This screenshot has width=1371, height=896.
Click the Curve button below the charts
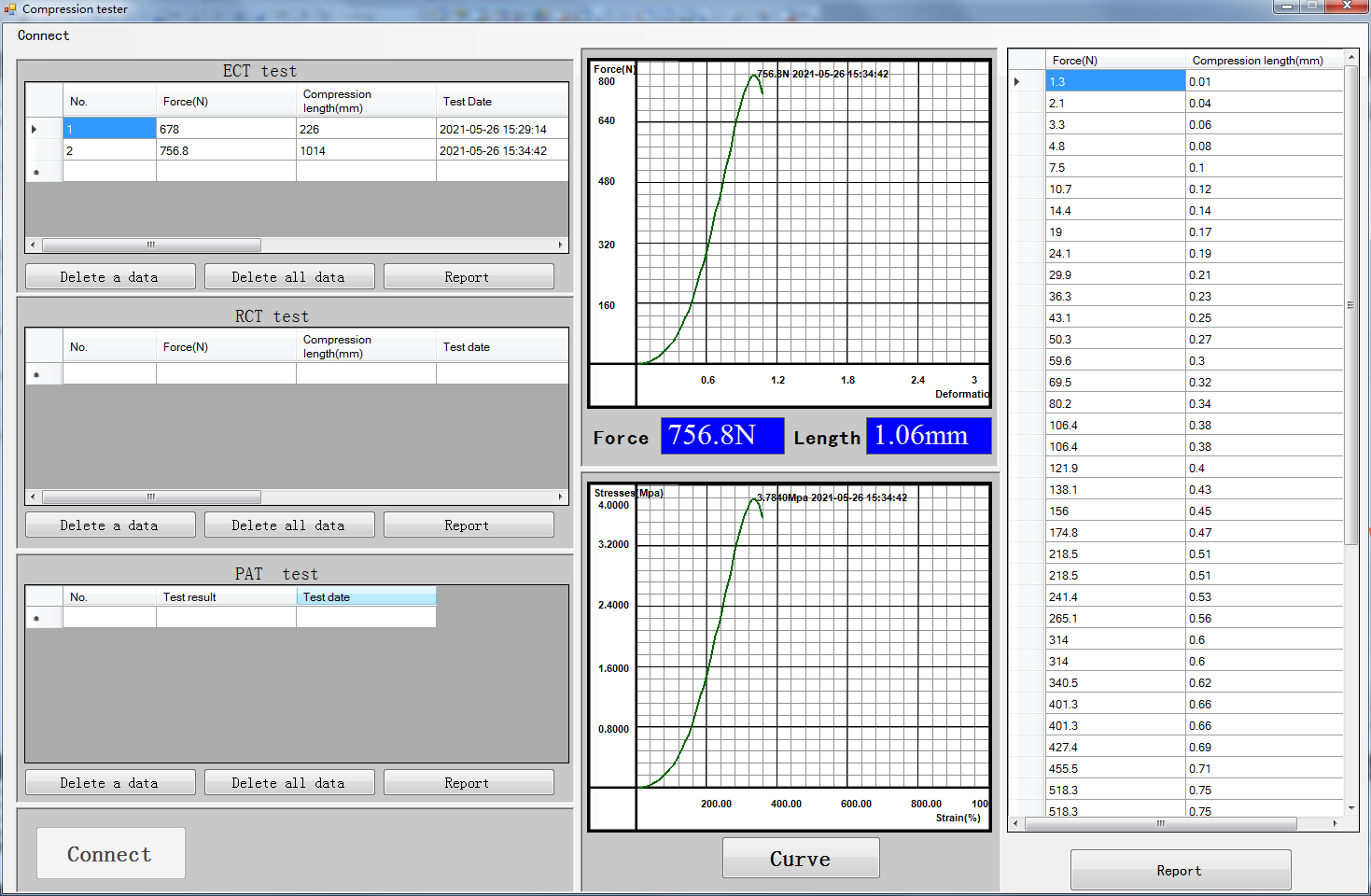click(x=800, y=859)
